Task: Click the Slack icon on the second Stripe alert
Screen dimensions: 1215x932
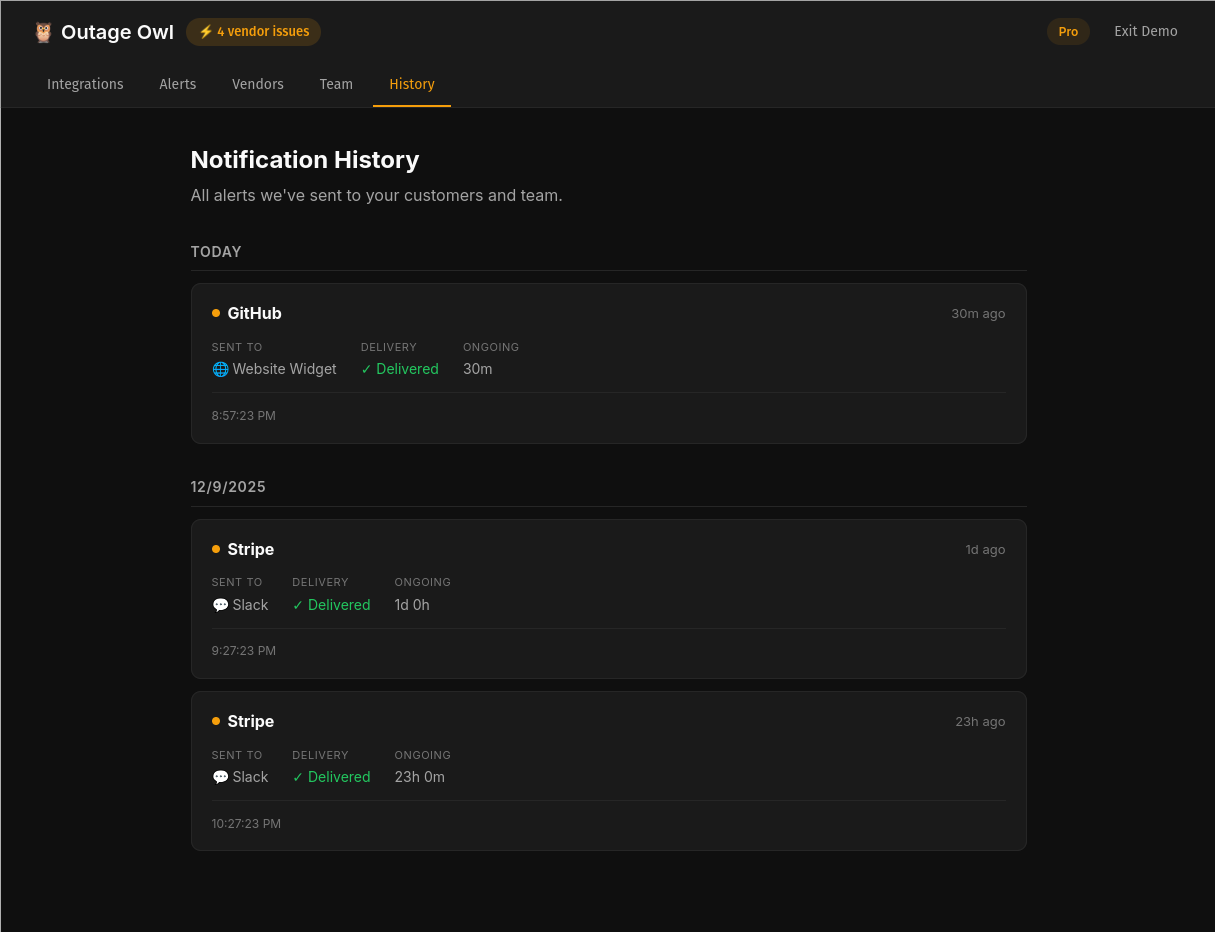Action: pyautogui.click(x=218, y=776)
